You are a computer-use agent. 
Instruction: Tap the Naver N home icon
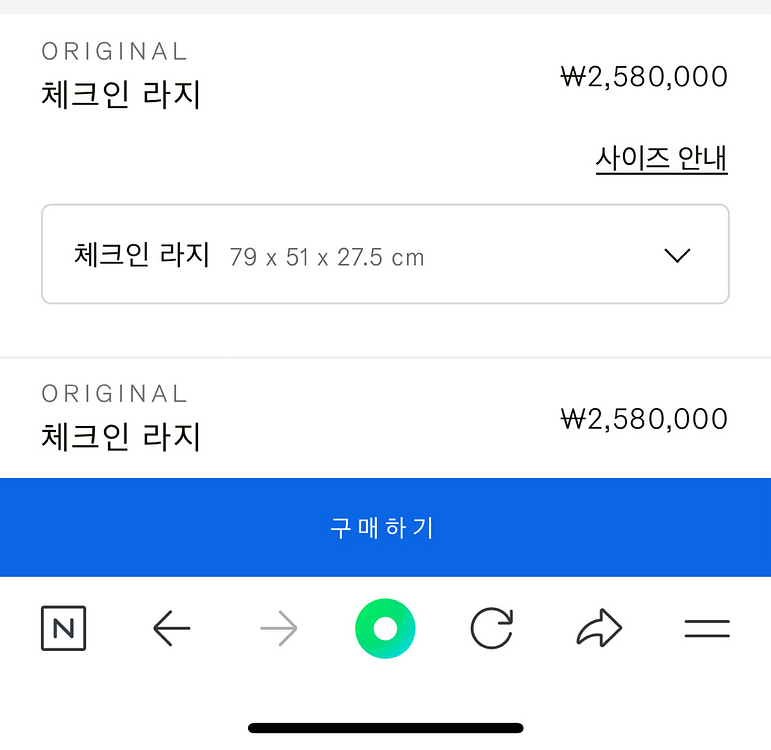point(64,629)
